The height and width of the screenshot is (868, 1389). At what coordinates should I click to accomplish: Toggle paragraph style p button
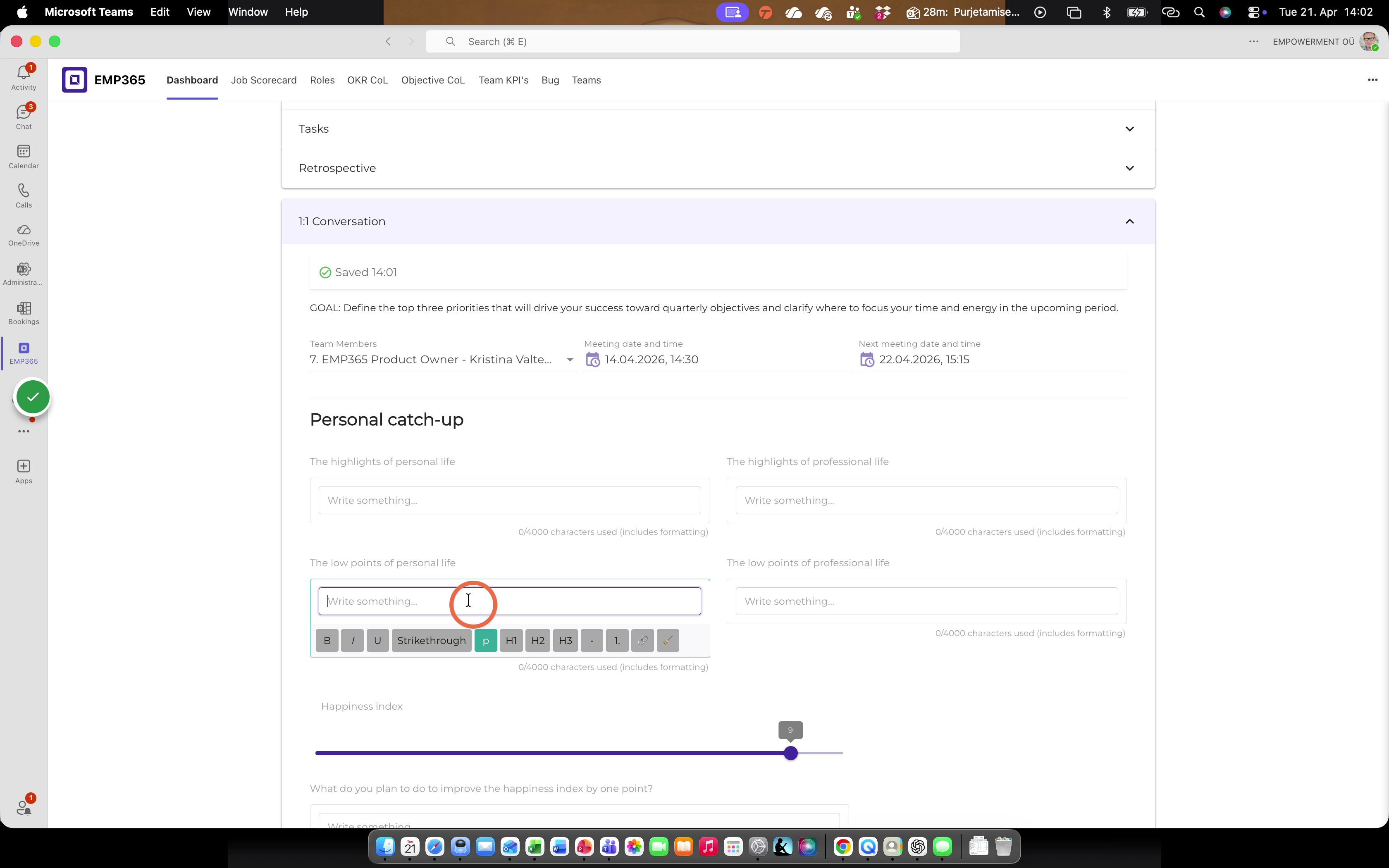click(x=486, y=640)
